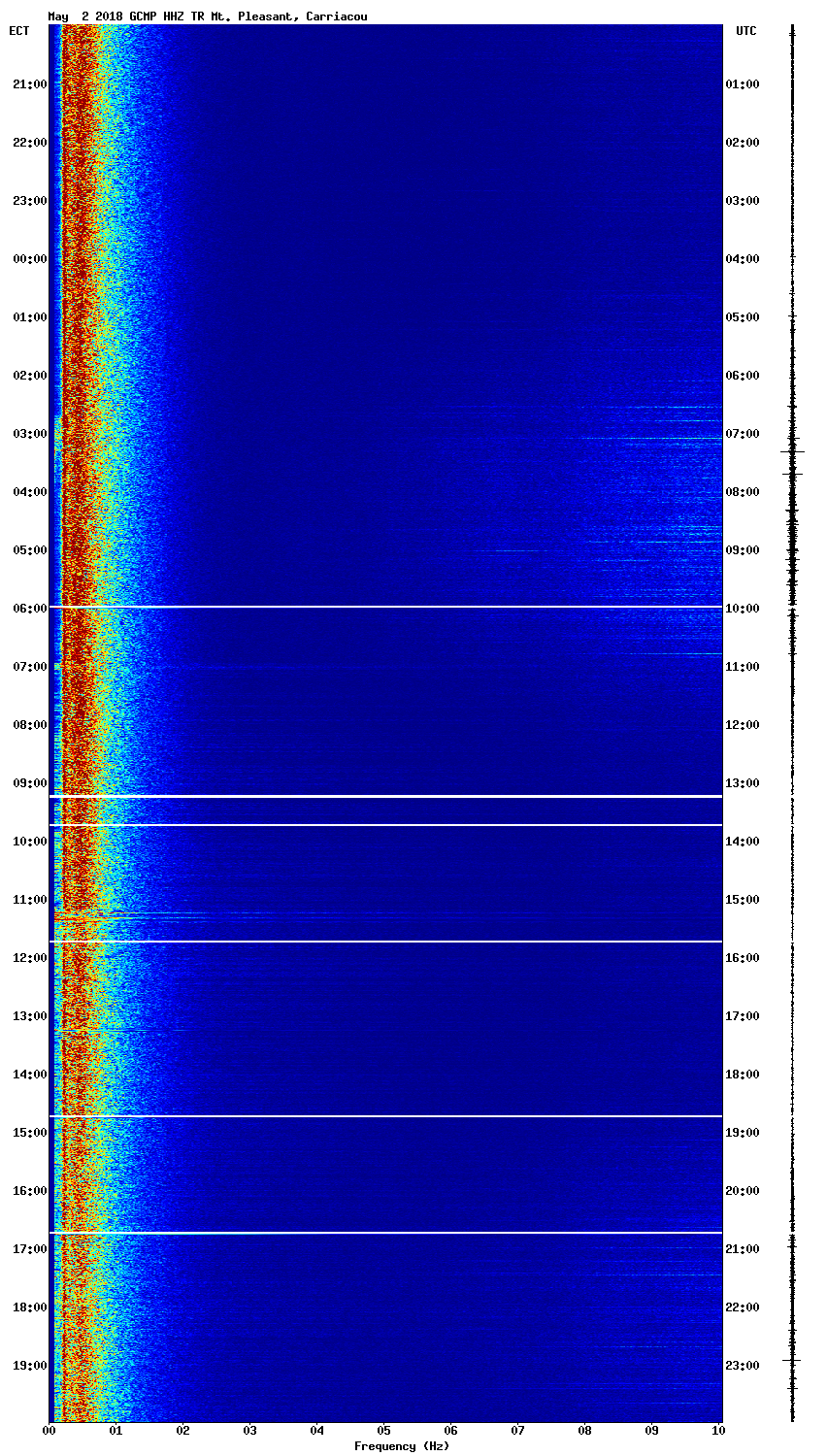The height and width of the screenshot is (1456, 827).
Task: Click the spectrogram title 'GCMP HHZ TR Mt. Pleasant, Carriacou'
Action: tap(248, 17)
